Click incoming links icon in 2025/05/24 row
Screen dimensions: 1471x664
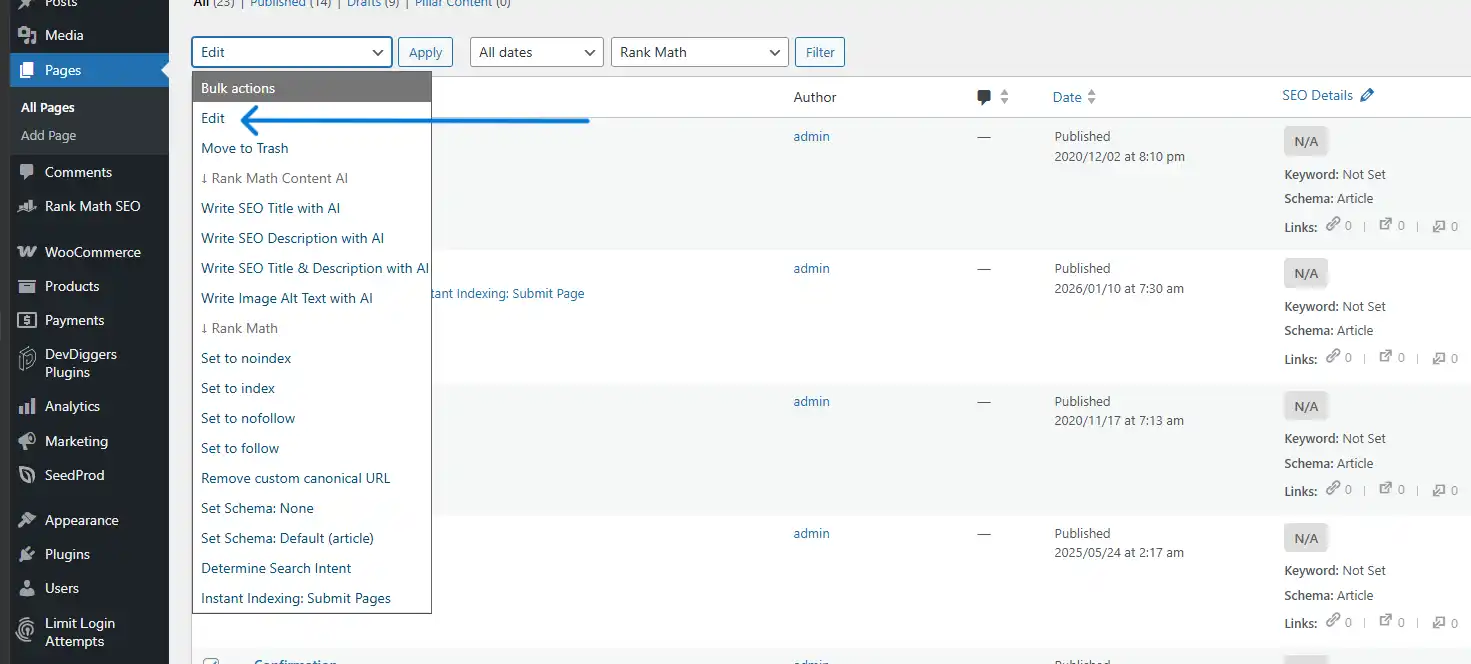tap(1438, 622)
